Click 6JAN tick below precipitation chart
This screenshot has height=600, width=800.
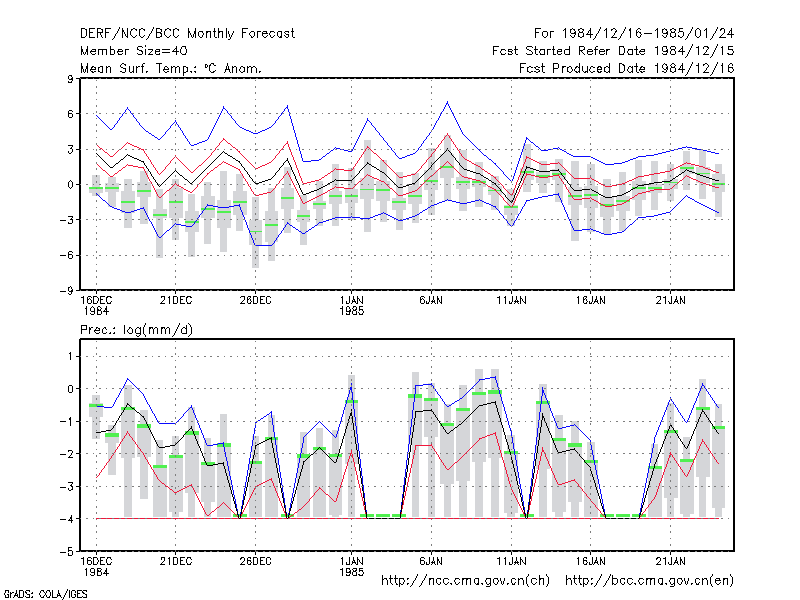[431, 561]
